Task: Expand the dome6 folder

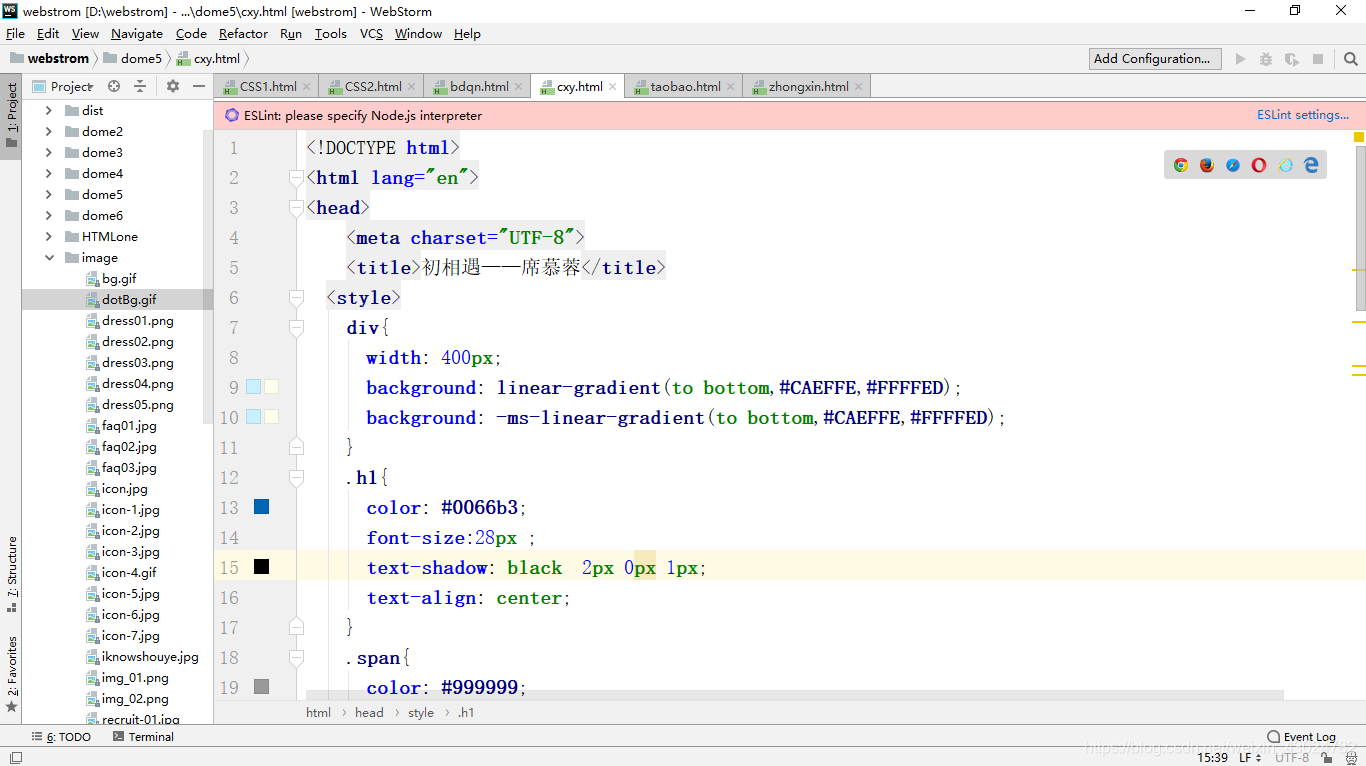Action: click(x=49, y=216)
